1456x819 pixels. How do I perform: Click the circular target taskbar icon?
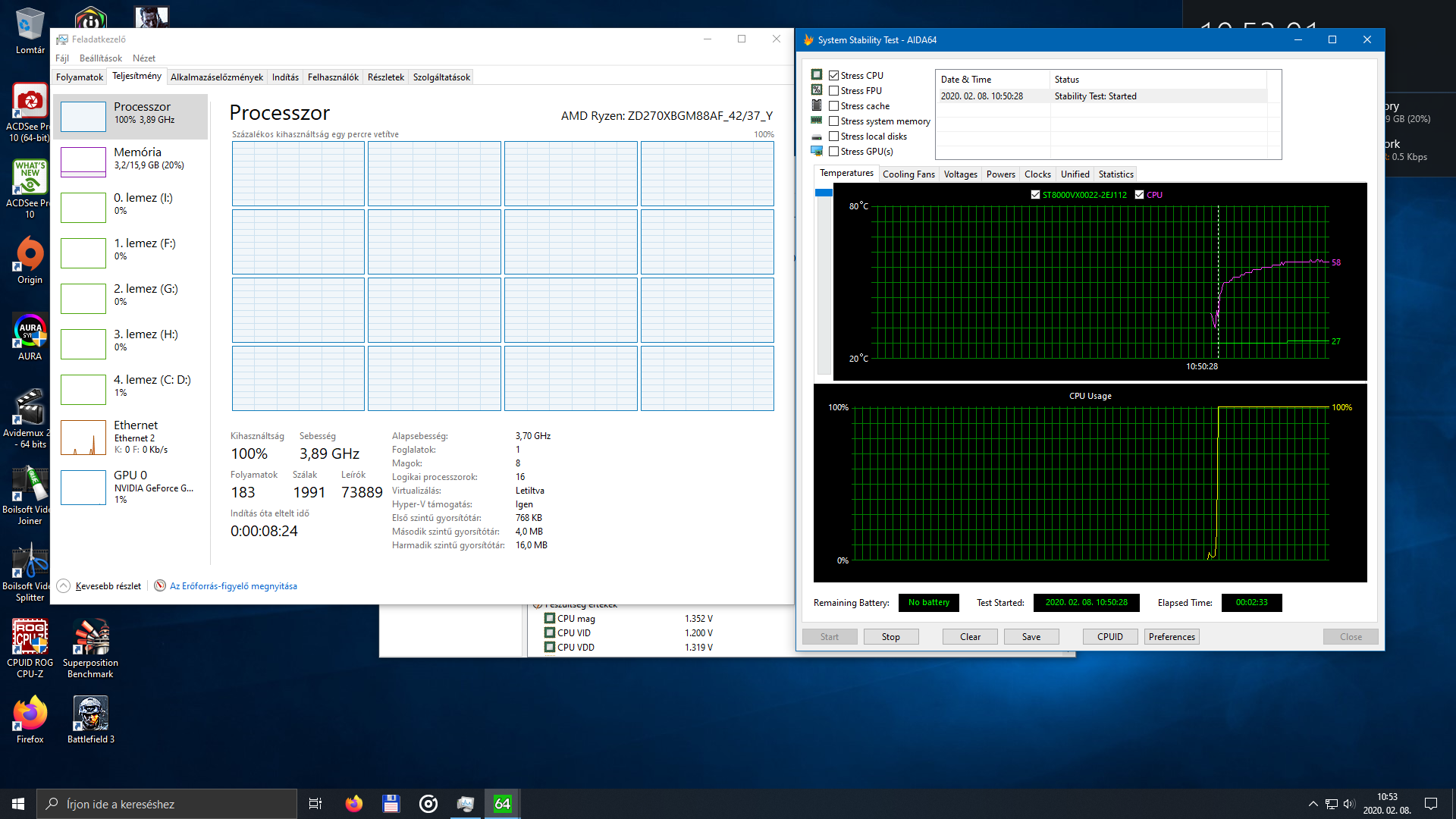point(428,804)
